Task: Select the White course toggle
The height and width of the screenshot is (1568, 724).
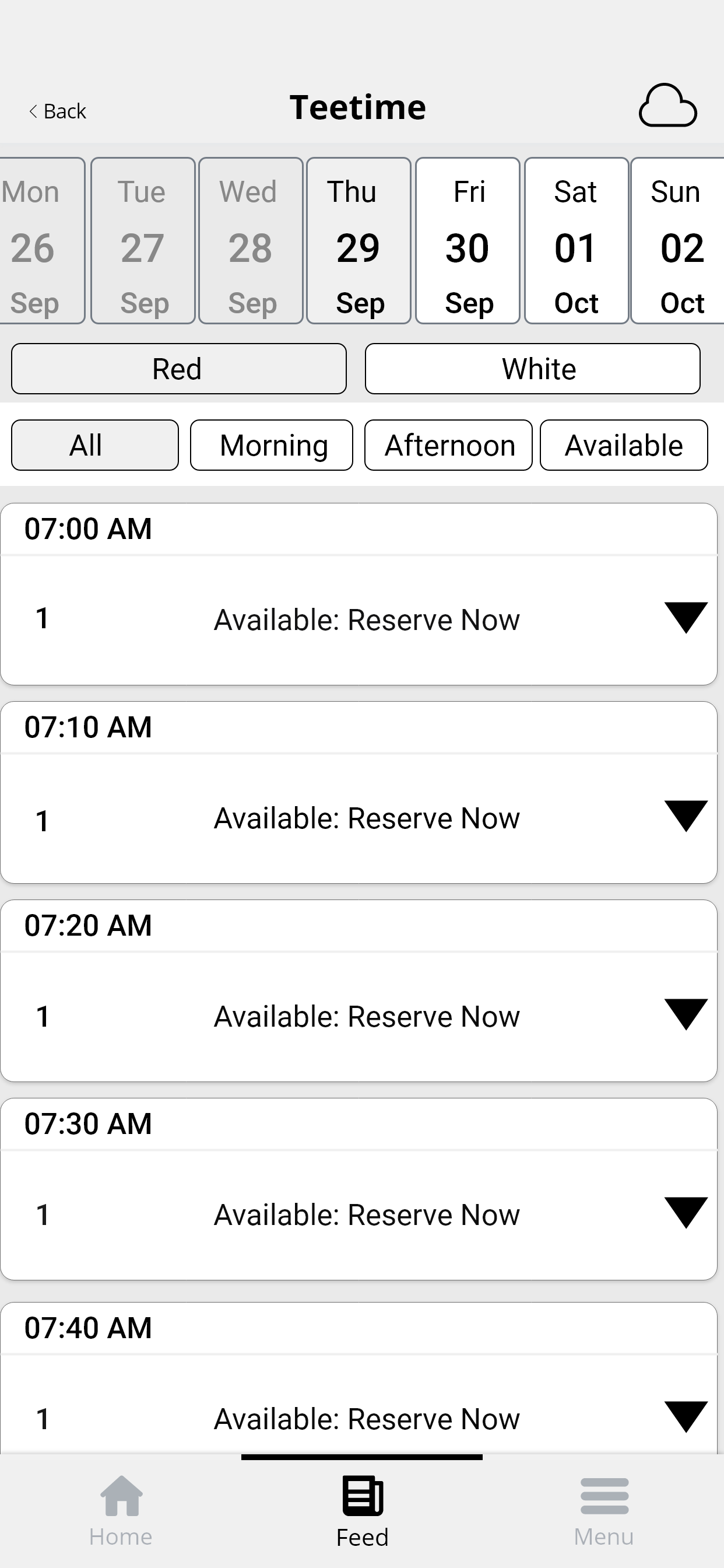Action: coord(533,369)
